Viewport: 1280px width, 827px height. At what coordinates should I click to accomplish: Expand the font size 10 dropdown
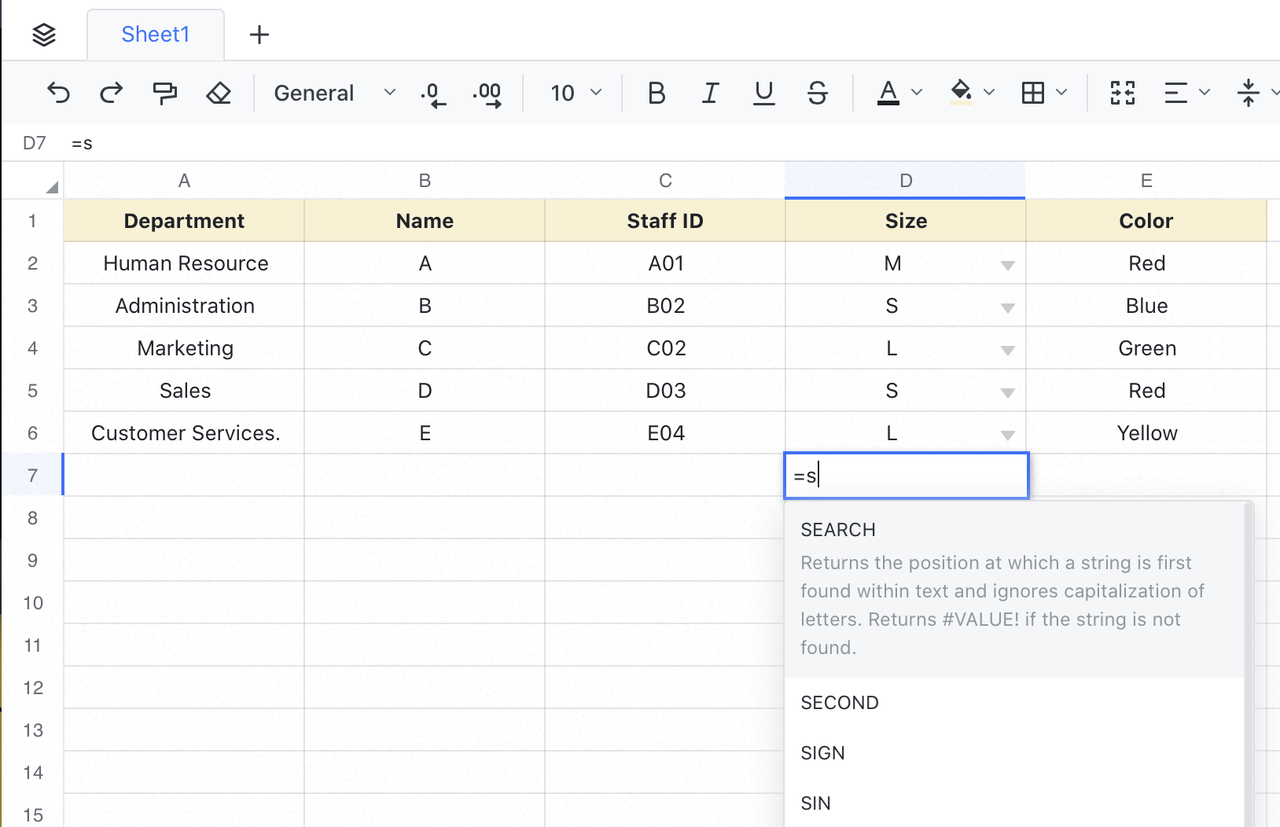point(576,93)
